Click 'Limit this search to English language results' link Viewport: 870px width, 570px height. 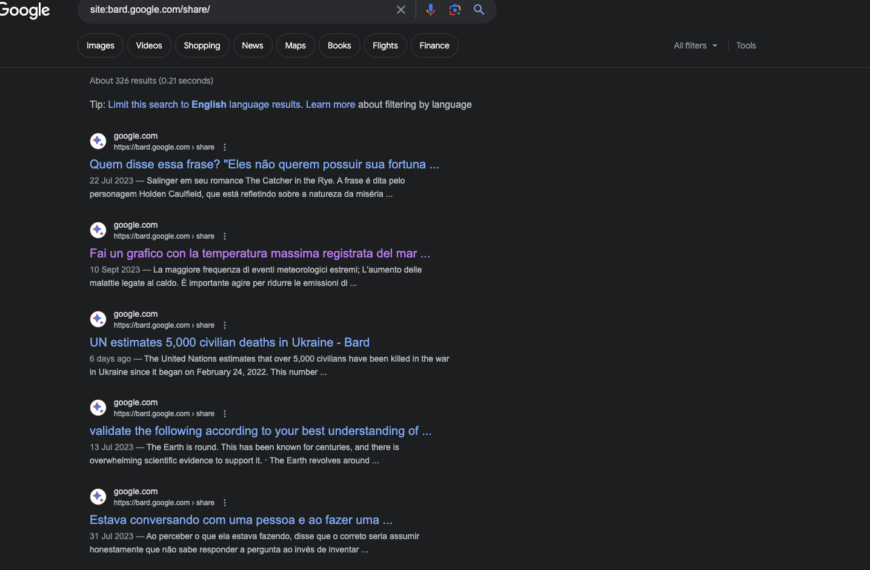click(205, 104)
